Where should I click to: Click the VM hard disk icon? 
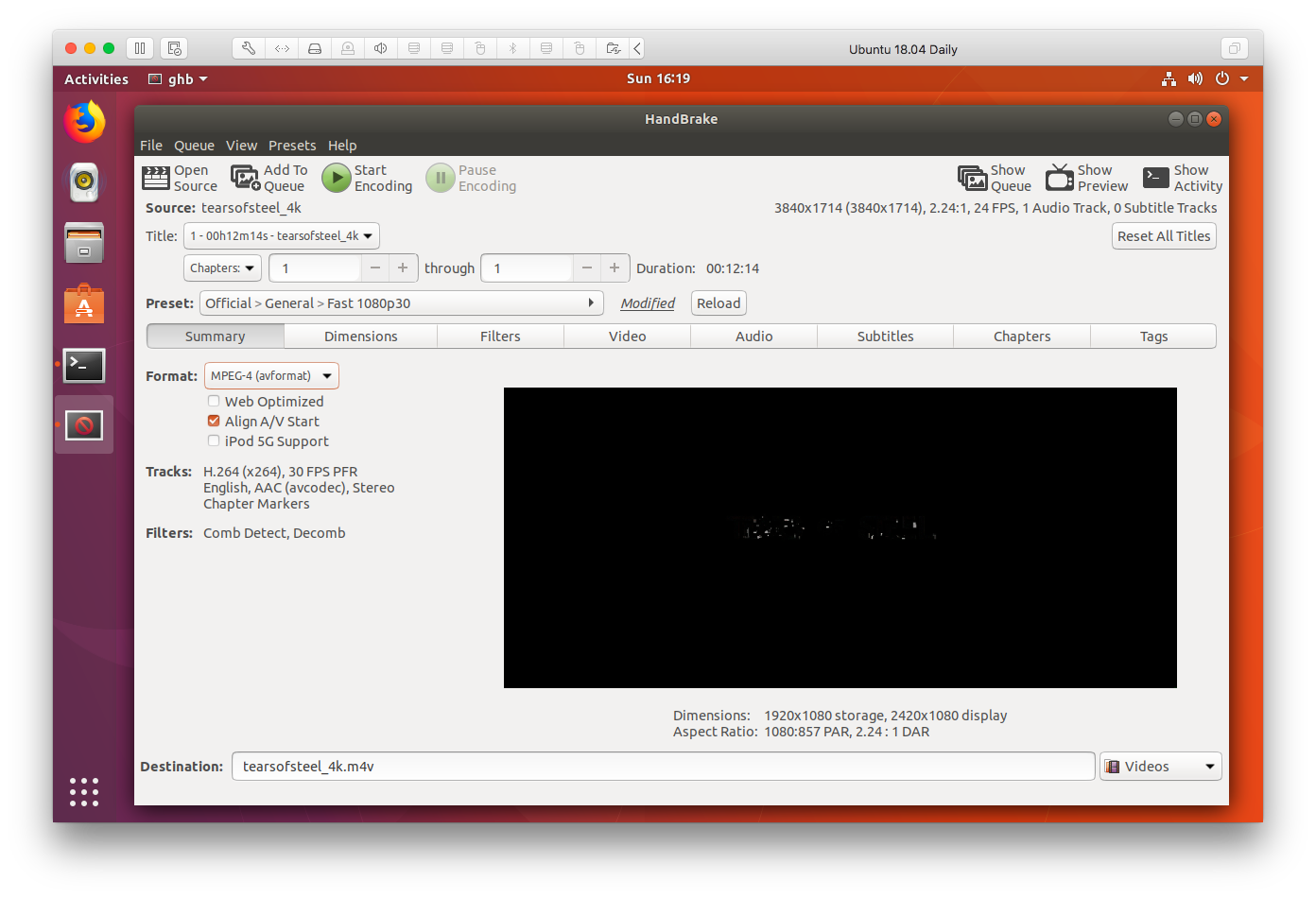315,48
